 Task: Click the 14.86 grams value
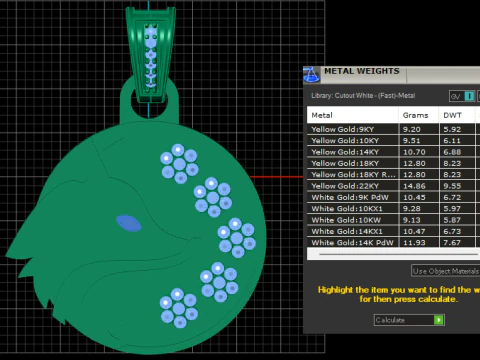coord(414,186)
